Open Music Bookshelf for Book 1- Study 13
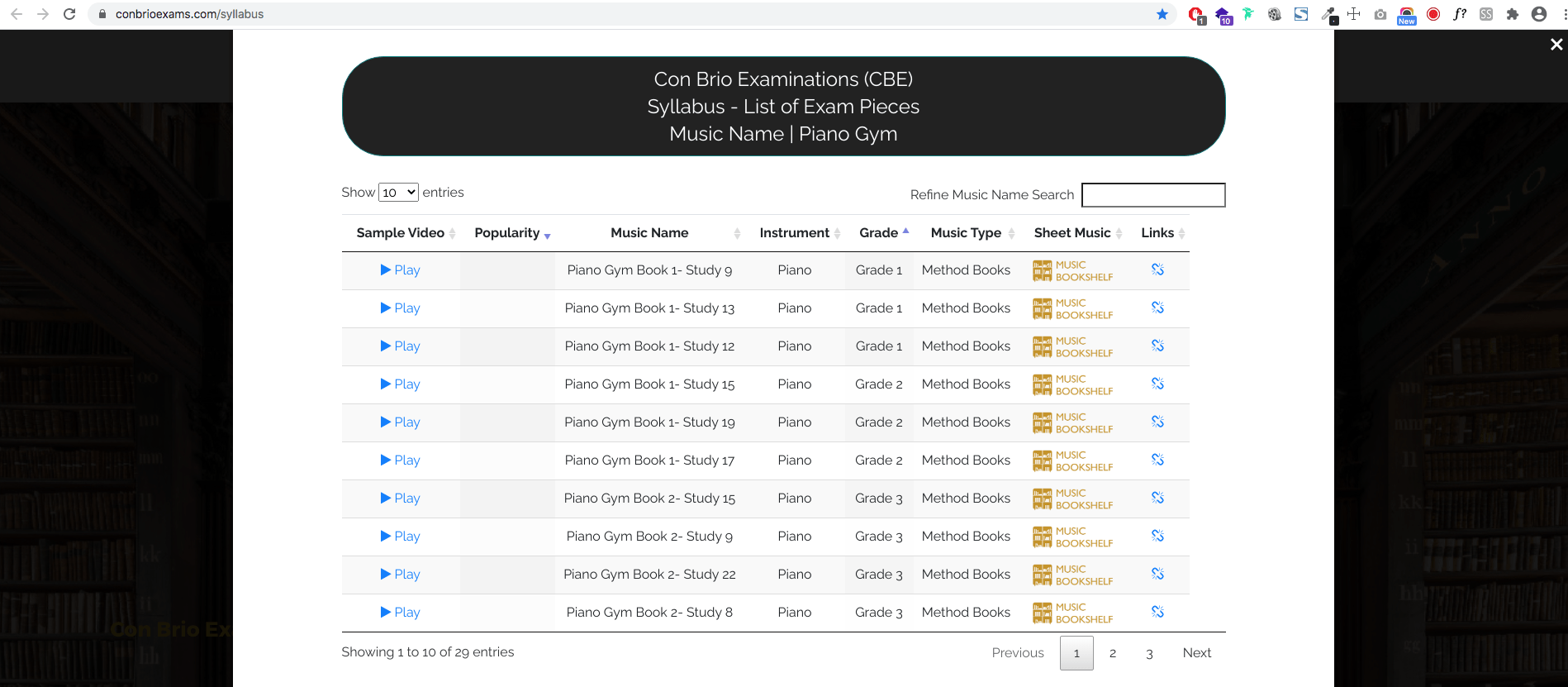Viewport: 1568px width, 687px height. [1072, 308]
